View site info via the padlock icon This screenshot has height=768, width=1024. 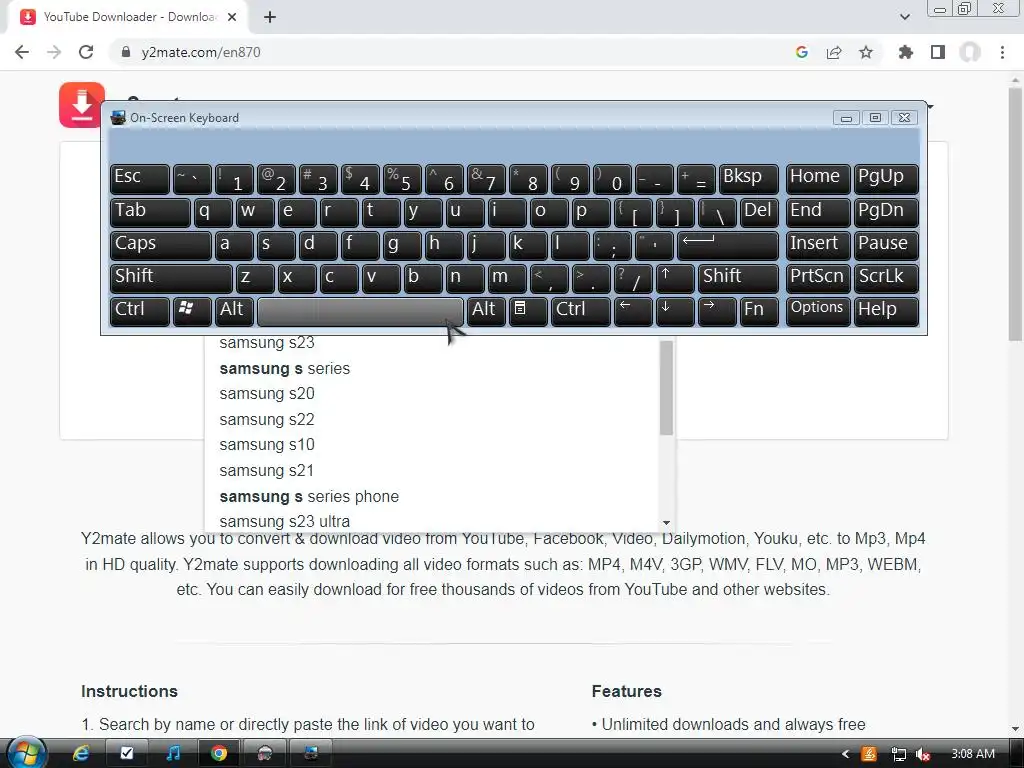(x=126, y=52)
